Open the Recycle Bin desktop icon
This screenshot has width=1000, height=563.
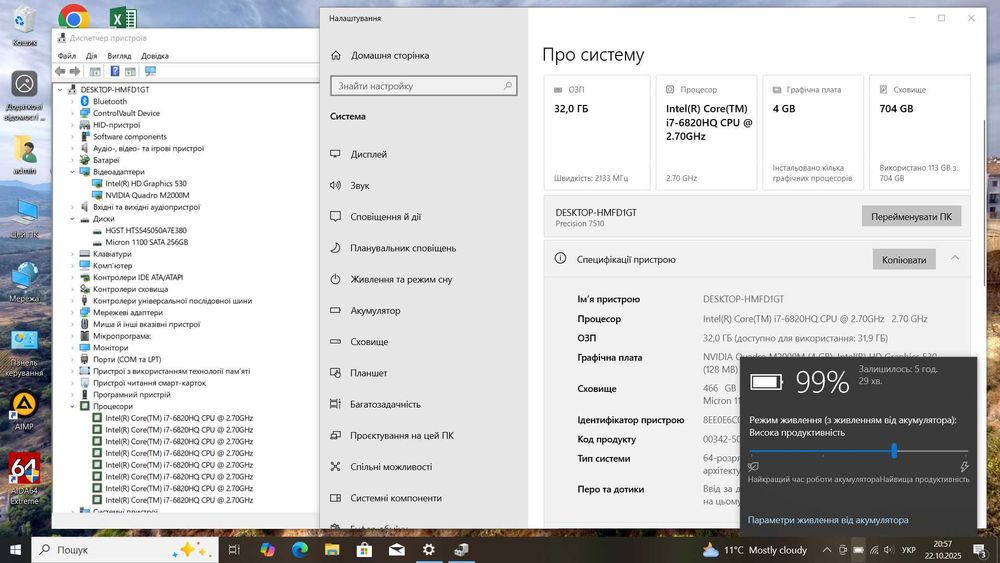(x=24, y=26)
